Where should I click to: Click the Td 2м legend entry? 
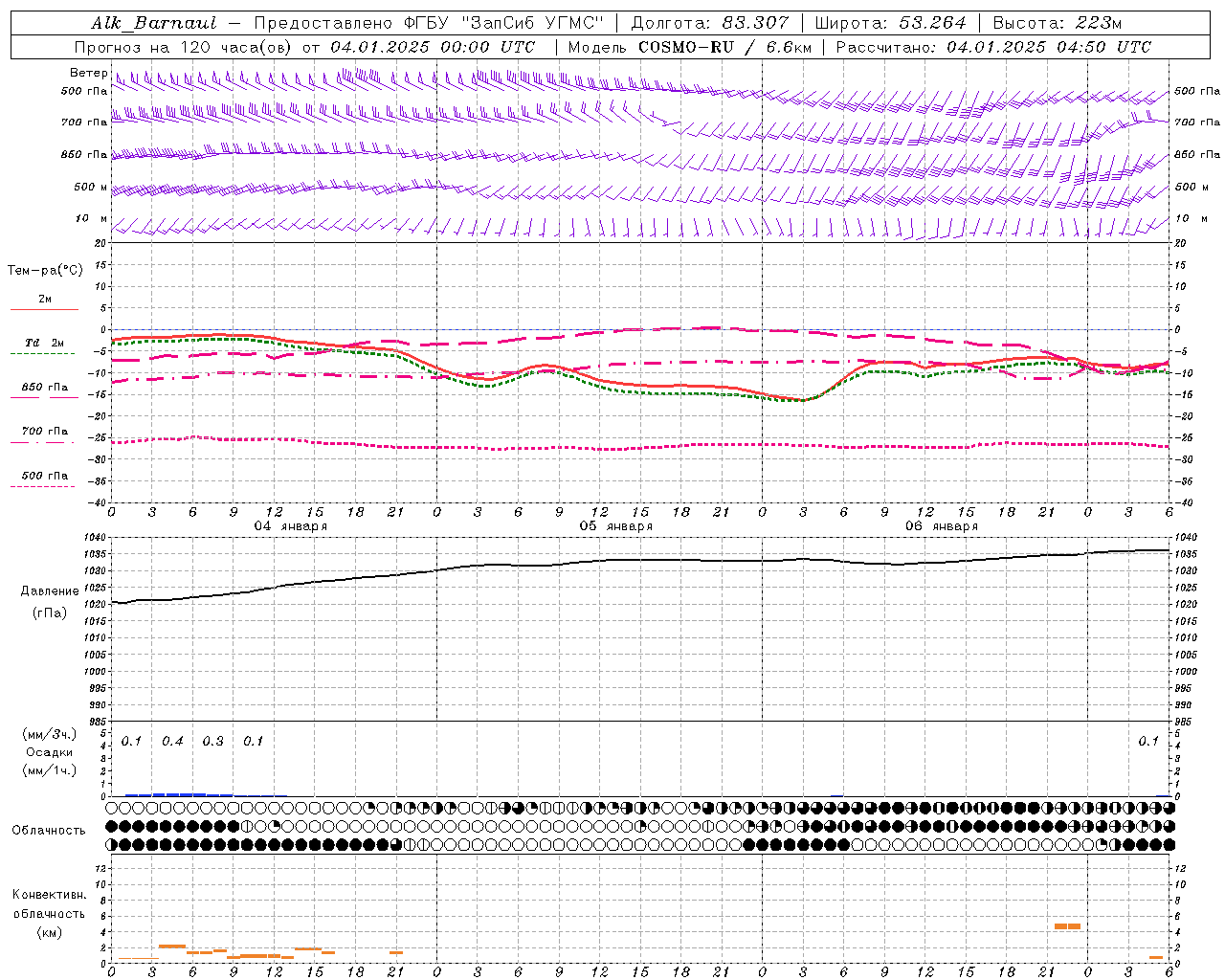click(45, 343)
